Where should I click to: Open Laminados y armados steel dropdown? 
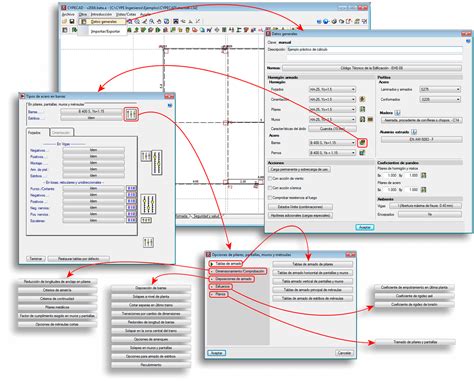[x=440, y=89]
